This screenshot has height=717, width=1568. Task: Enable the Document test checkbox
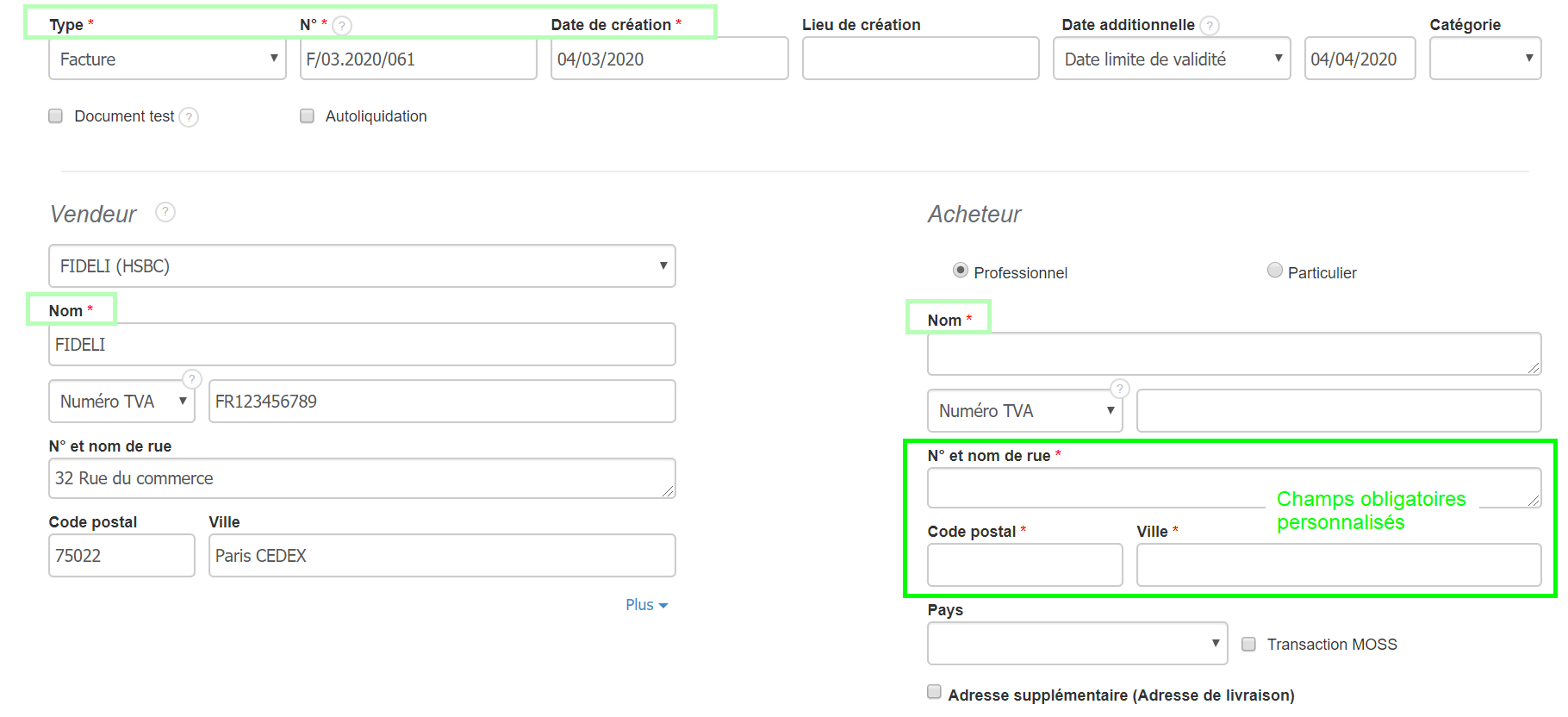tap(56, 116)
